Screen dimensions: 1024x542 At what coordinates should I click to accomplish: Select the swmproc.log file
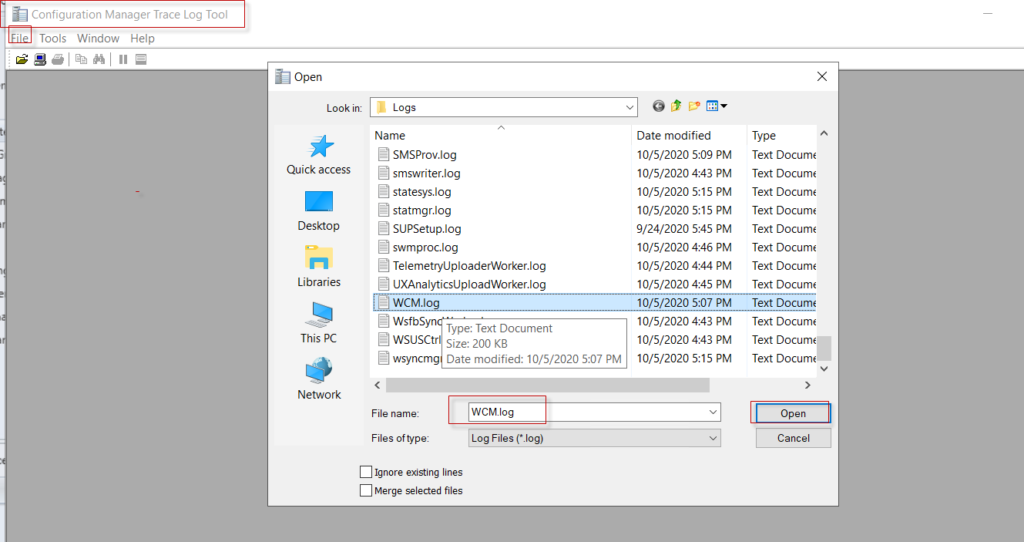tap(425, 247)
